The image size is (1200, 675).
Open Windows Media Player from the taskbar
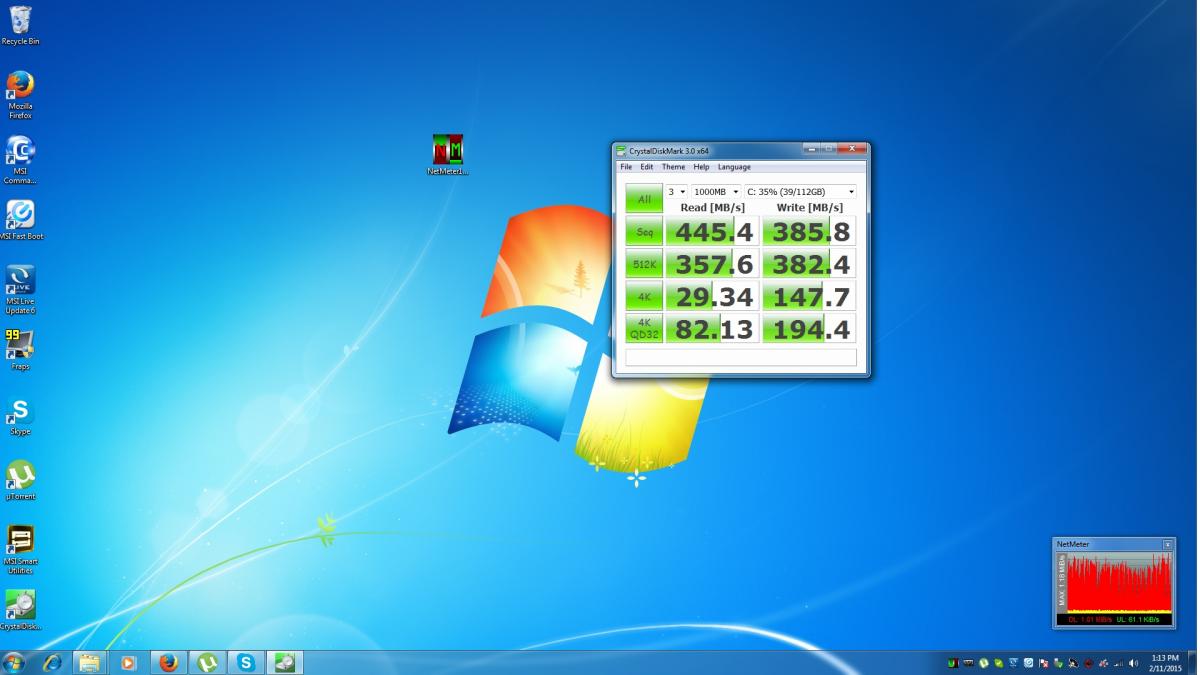pos(128,662)
